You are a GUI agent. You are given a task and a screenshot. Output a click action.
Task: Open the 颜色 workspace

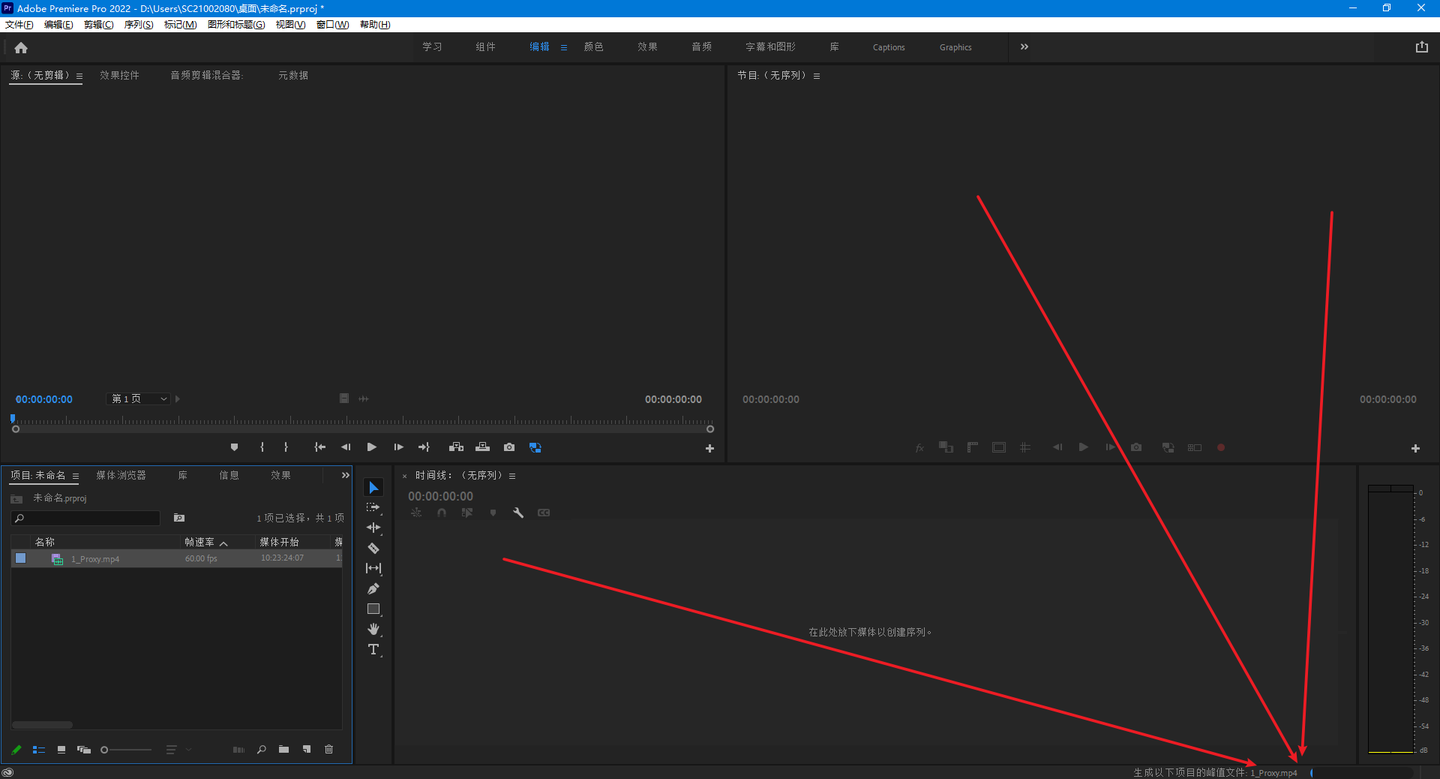(x=593, y=47)
